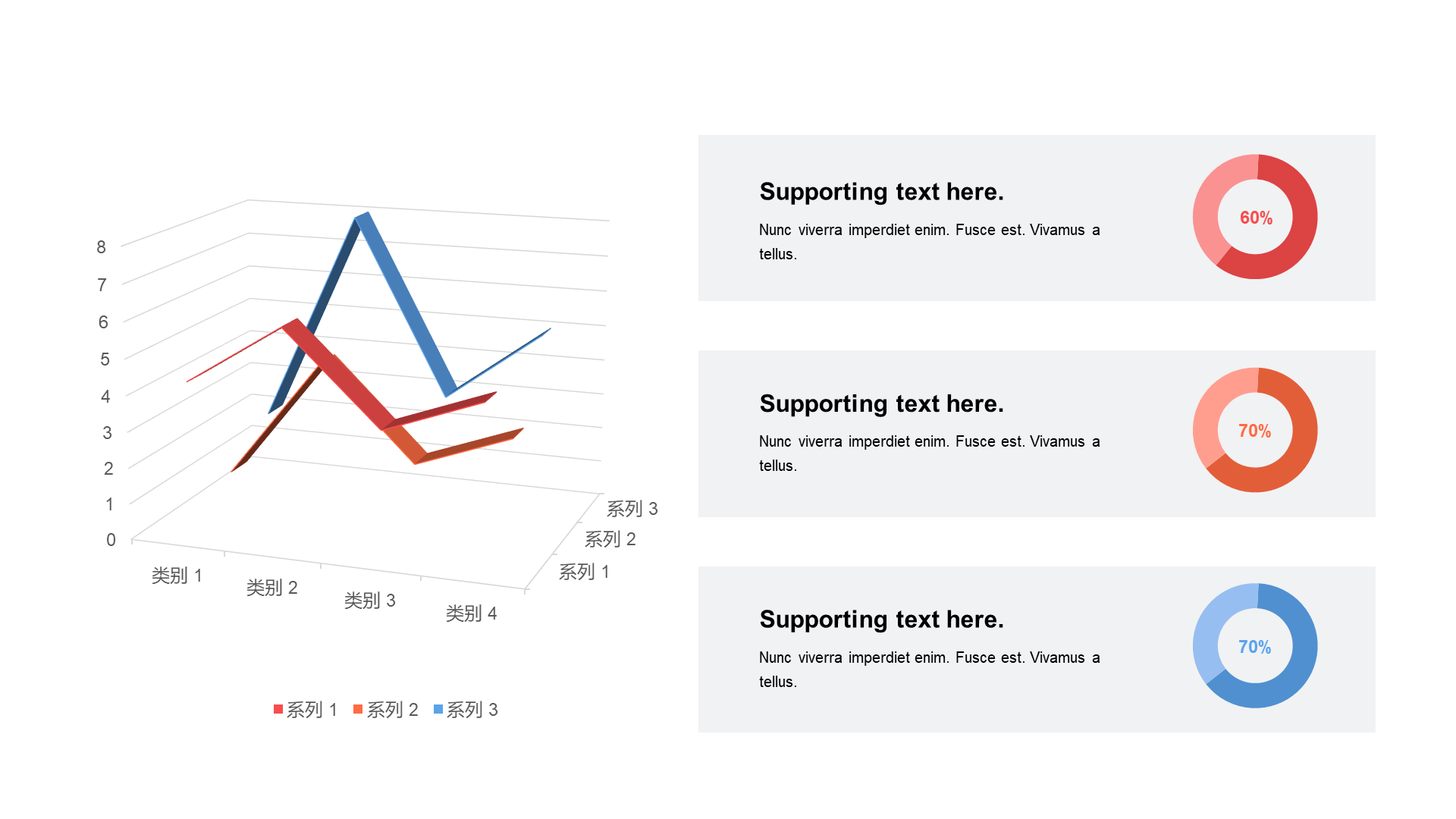The height and width of the screenshot is (819, 1456).
Task: Select the second Supporting text here heading
Action: (881, 403)
